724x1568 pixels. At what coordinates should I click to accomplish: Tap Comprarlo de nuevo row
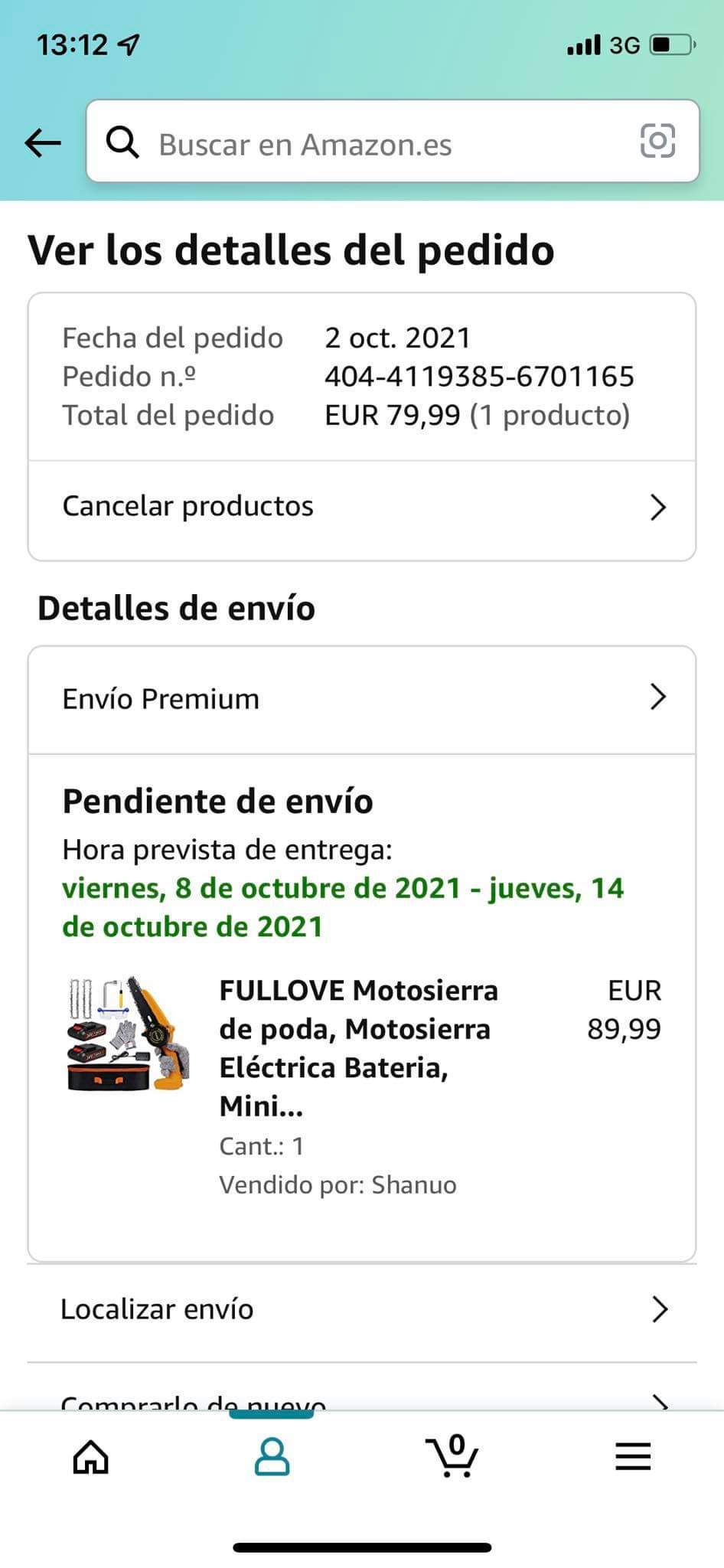pos(193,1401)
